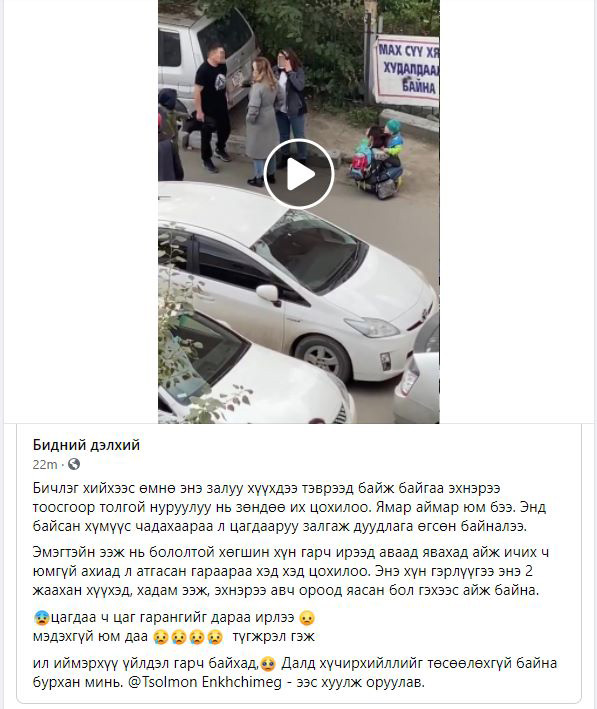This screenshot has height=709, width=597.
Task: Click the @Tsolmon Enkhchimeg mention
Action: click(205, 682)
